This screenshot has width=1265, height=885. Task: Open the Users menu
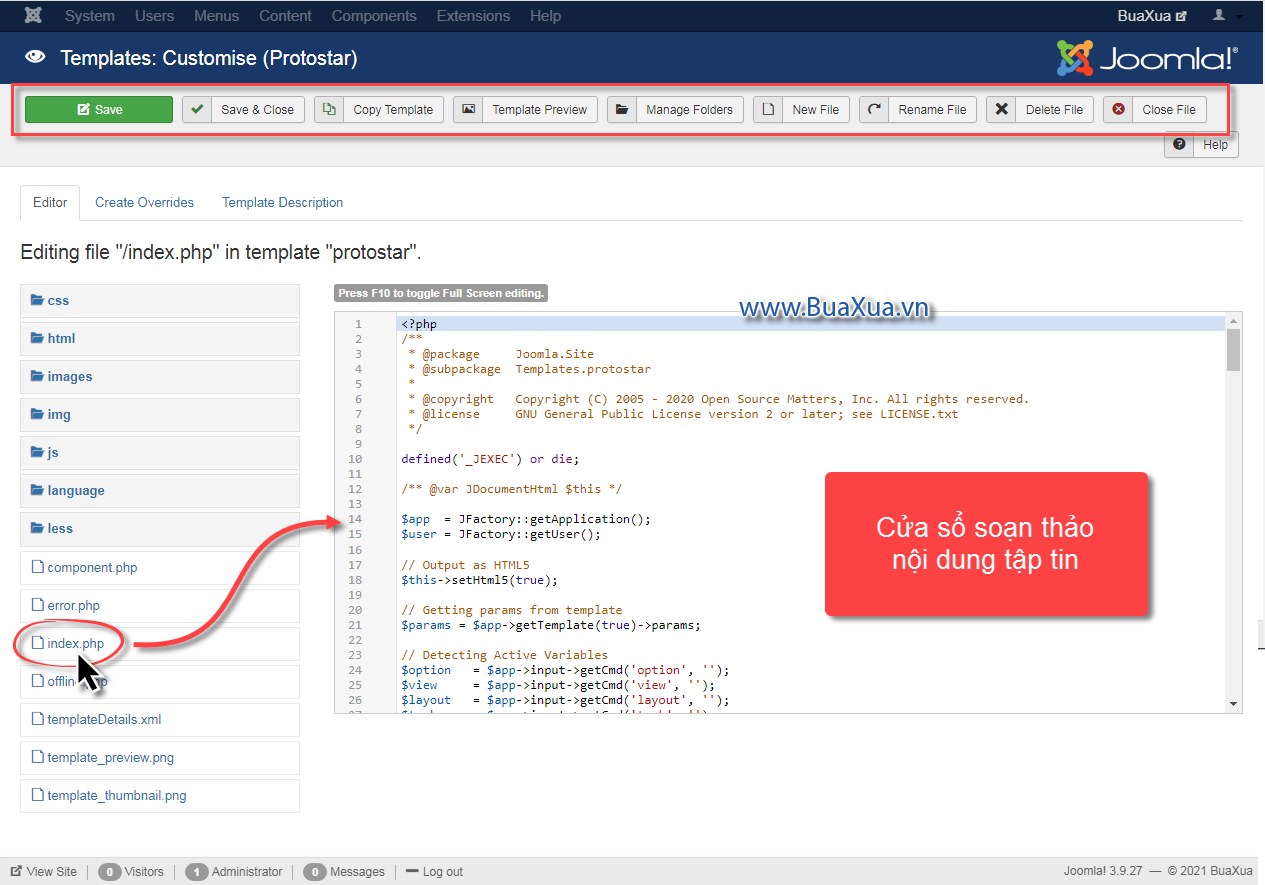154,16
